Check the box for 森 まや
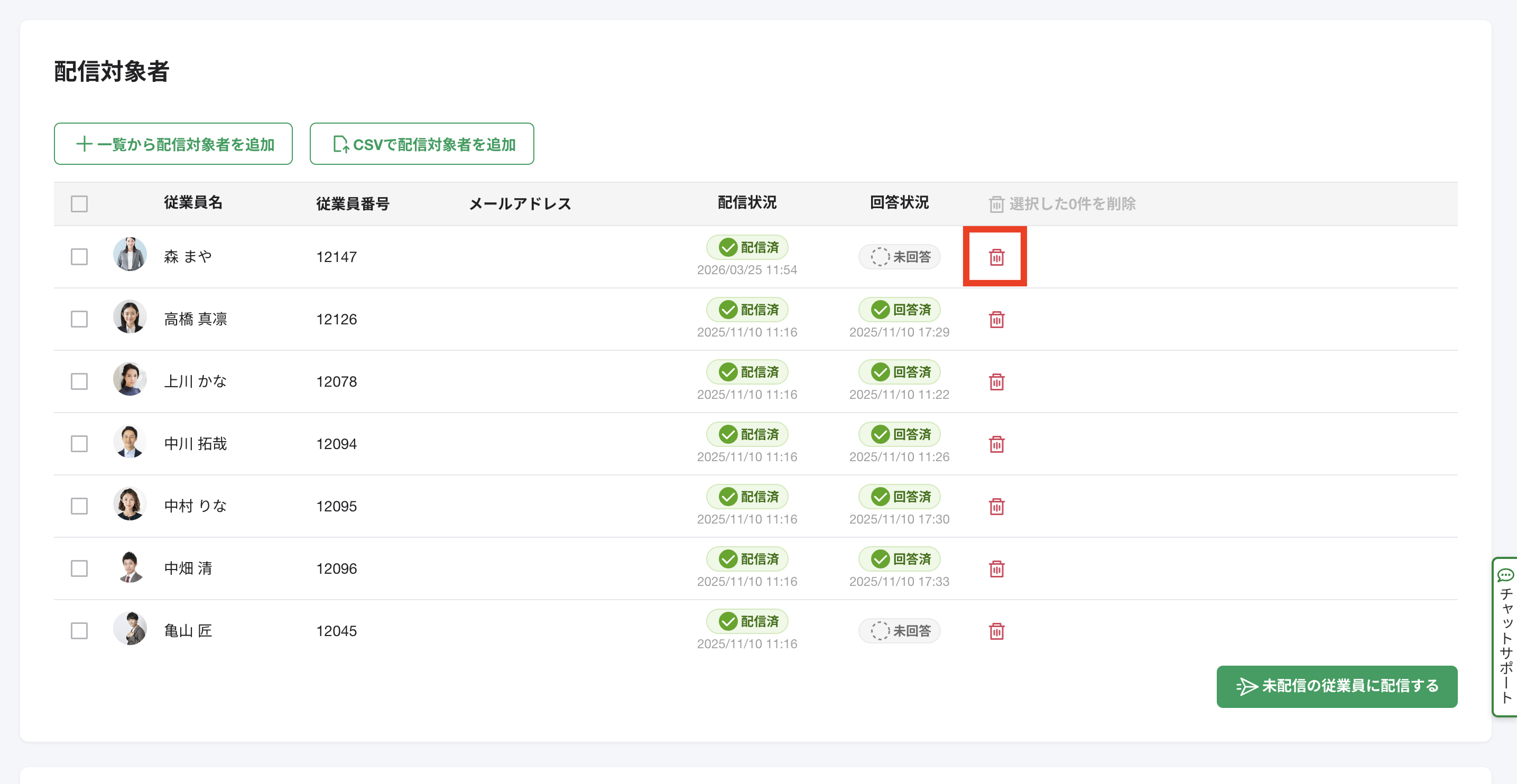Screen dimensions: 1517x784 (x=79, y=257)
